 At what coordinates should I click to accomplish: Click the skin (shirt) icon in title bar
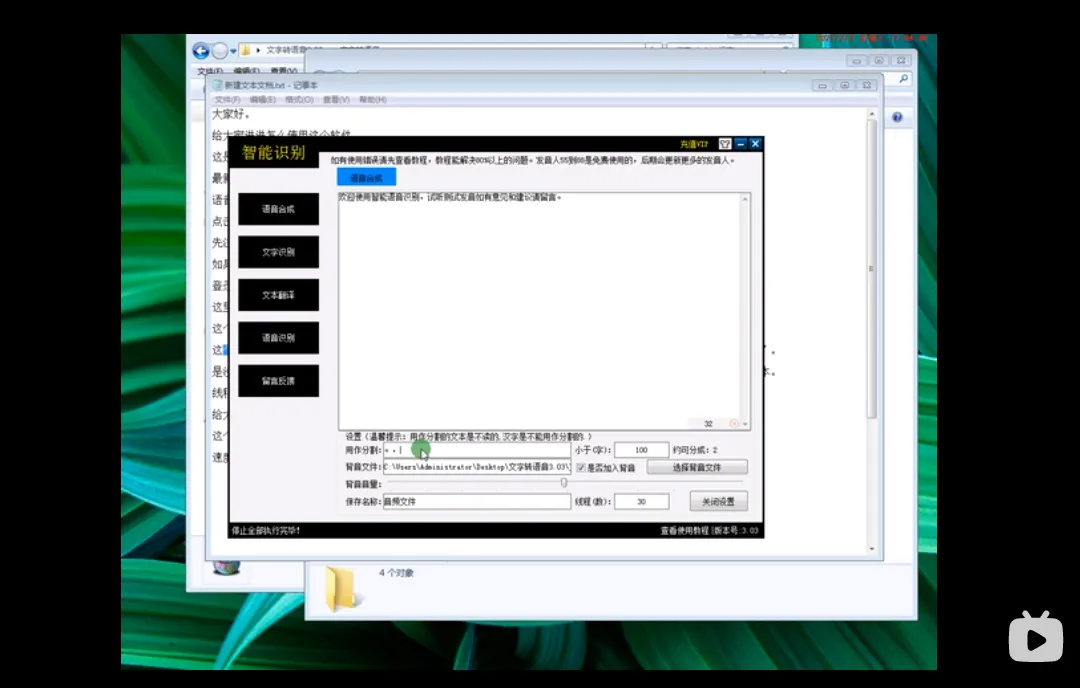(725, 144)
